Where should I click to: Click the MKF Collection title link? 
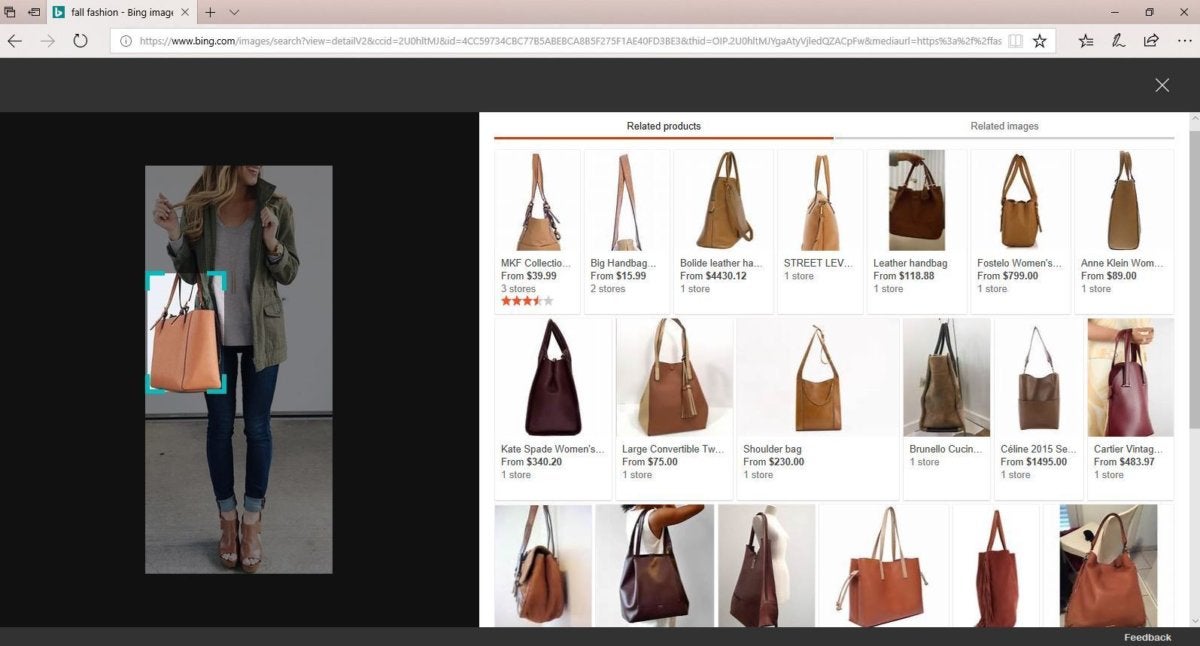536,263
